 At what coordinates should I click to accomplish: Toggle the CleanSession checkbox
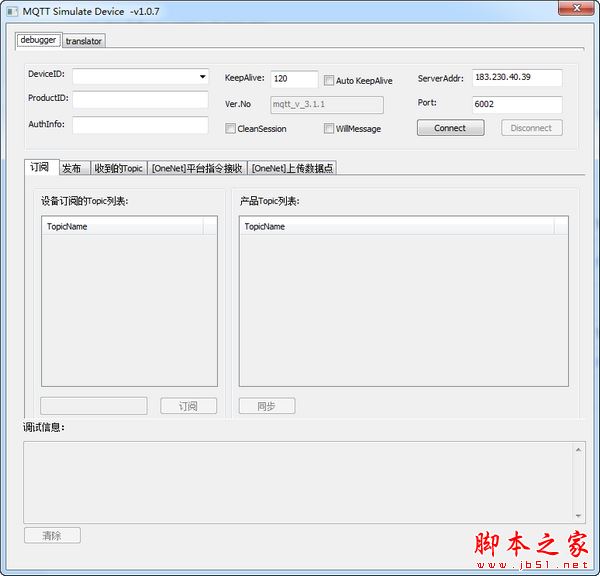pos(230,129)
